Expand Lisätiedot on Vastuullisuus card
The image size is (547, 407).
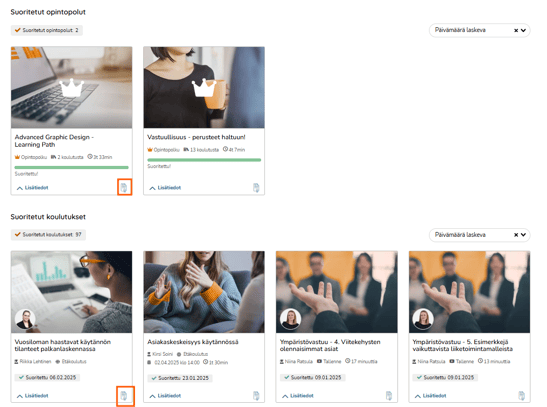tap(165, 188)
